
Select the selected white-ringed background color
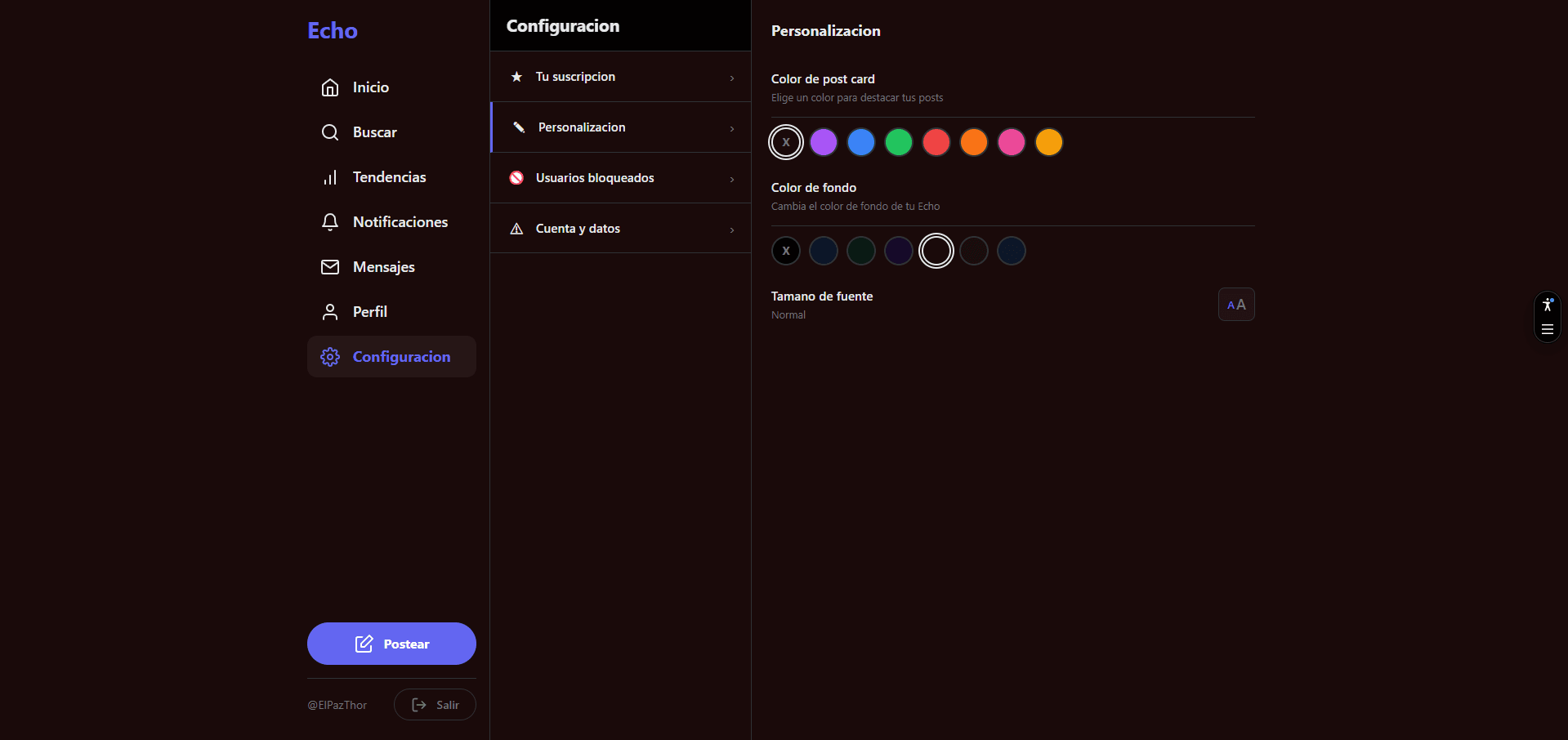click(x=936, y=251)
